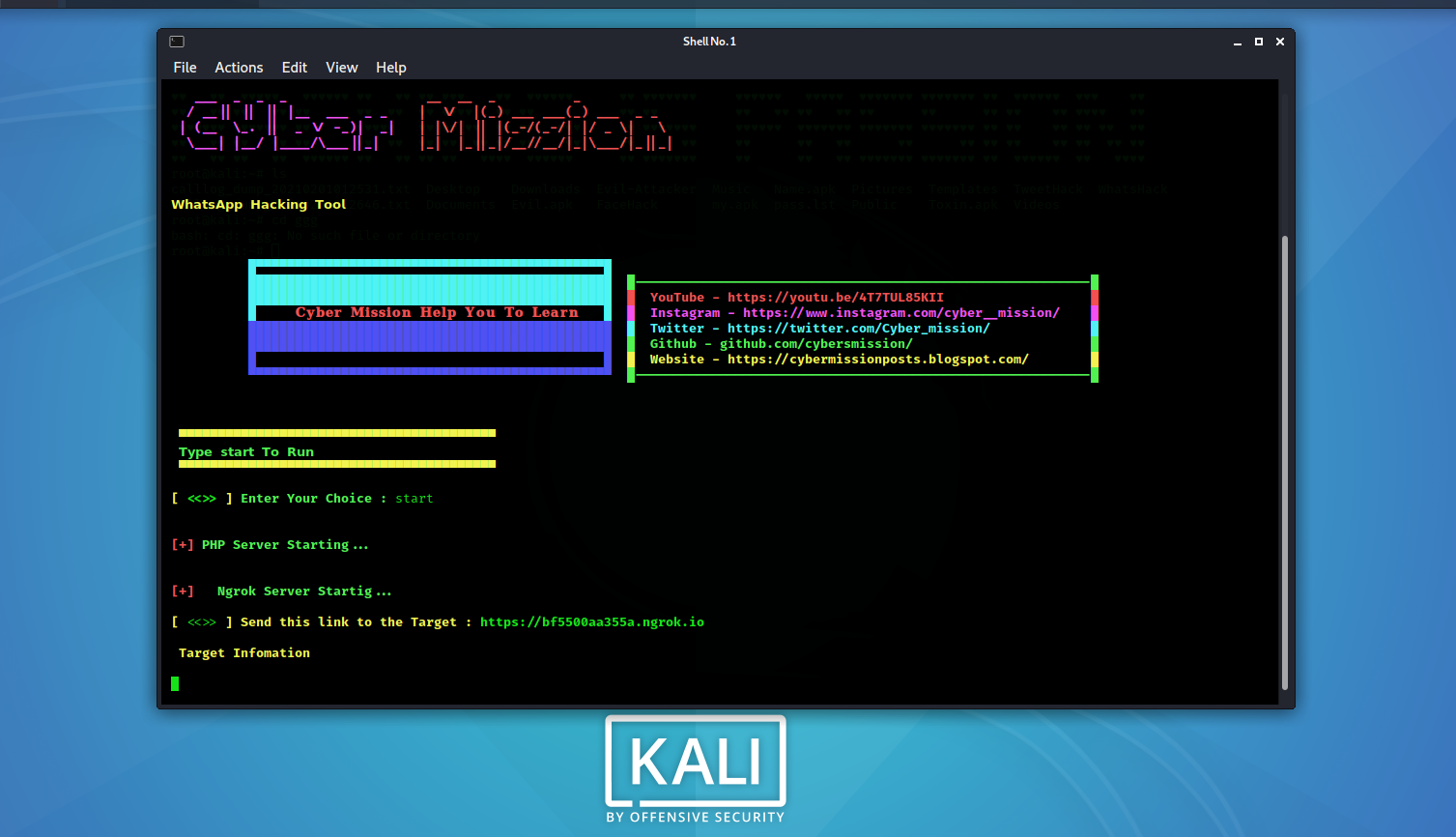
Task: Click 'Cyber Mission Help You To Learn' banner text
Action: tap(437, 312)
